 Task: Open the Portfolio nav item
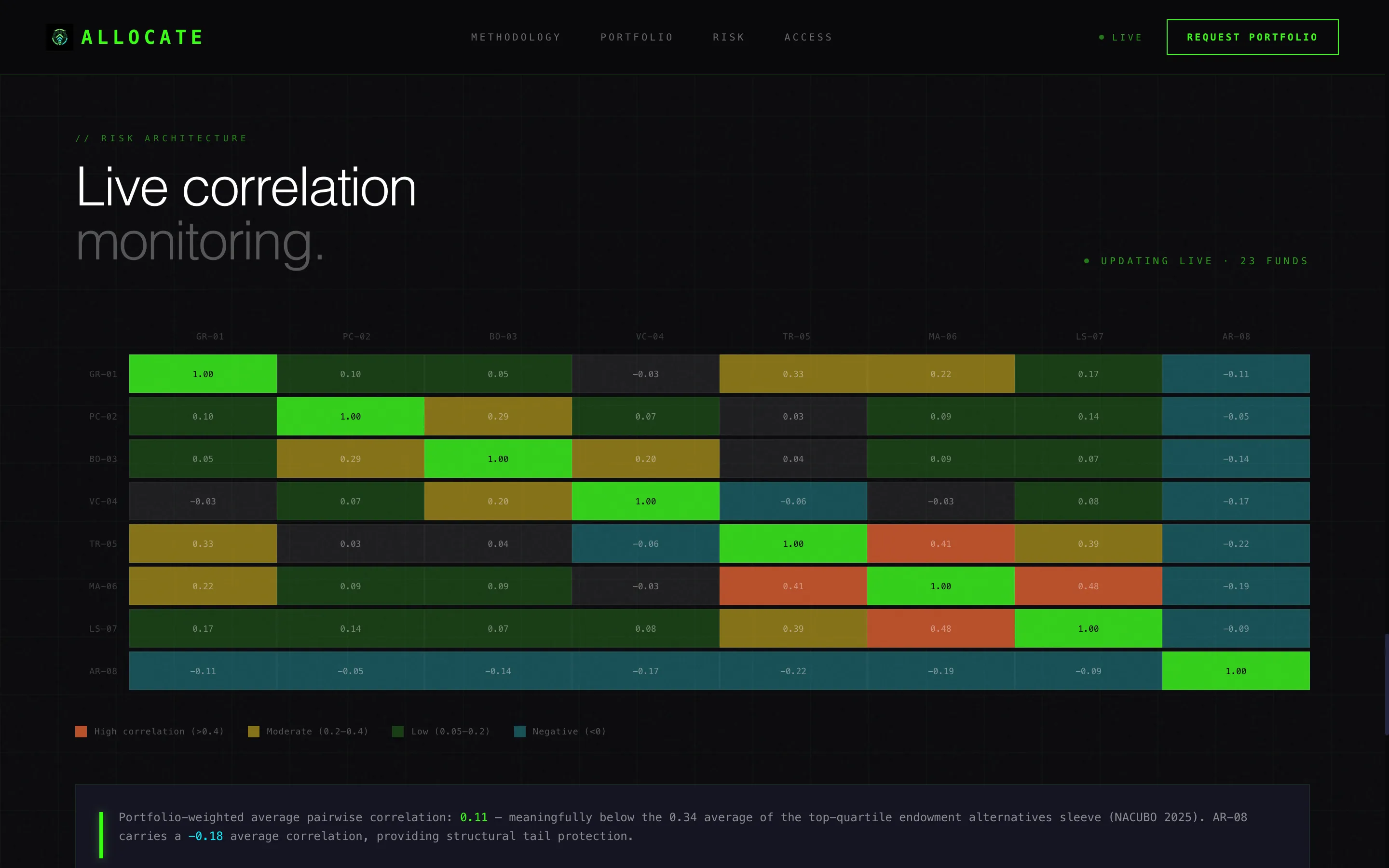(x=637, y=37)
